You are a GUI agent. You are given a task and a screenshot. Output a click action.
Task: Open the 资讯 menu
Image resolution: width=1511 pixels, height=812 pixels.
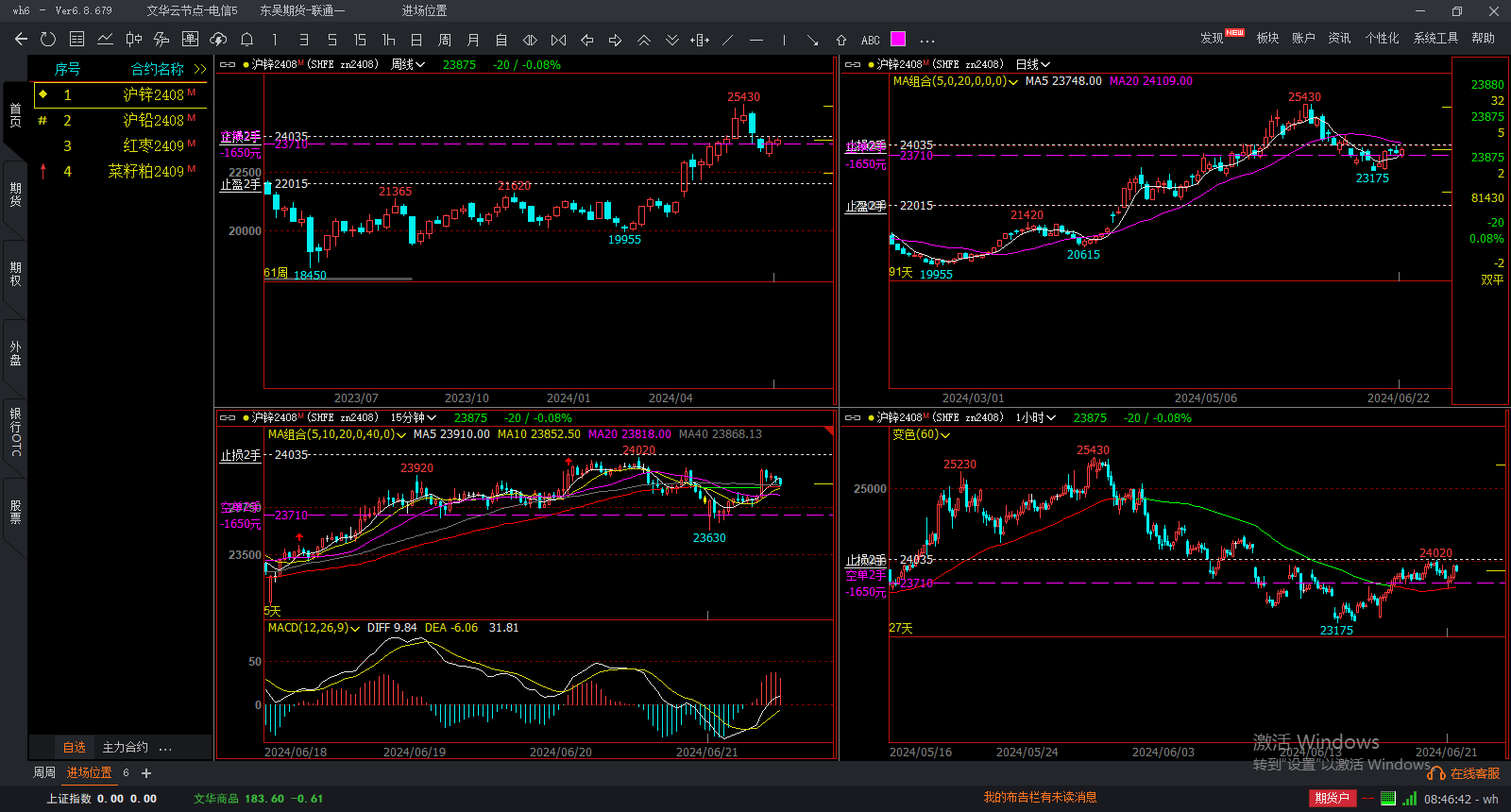pos(1339,38)
